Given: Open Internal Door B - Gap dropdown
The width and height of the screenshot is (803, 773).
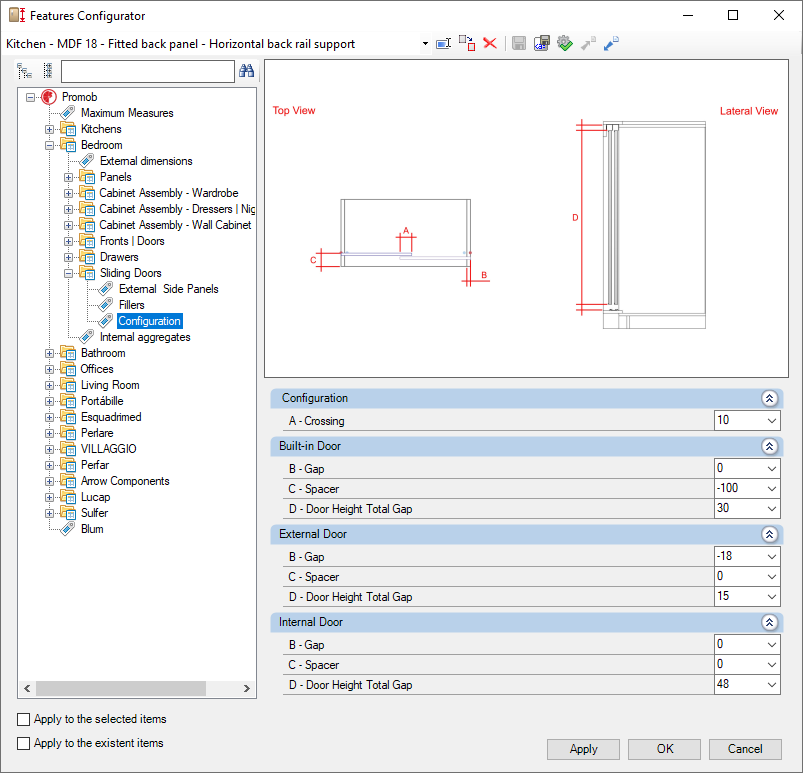Looking at the screenshot, I should point(772,644).
